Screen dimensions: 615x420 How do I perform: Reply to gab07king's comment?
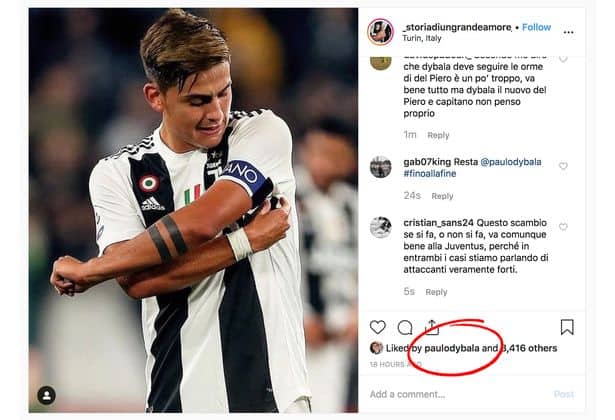coord(442,196)
